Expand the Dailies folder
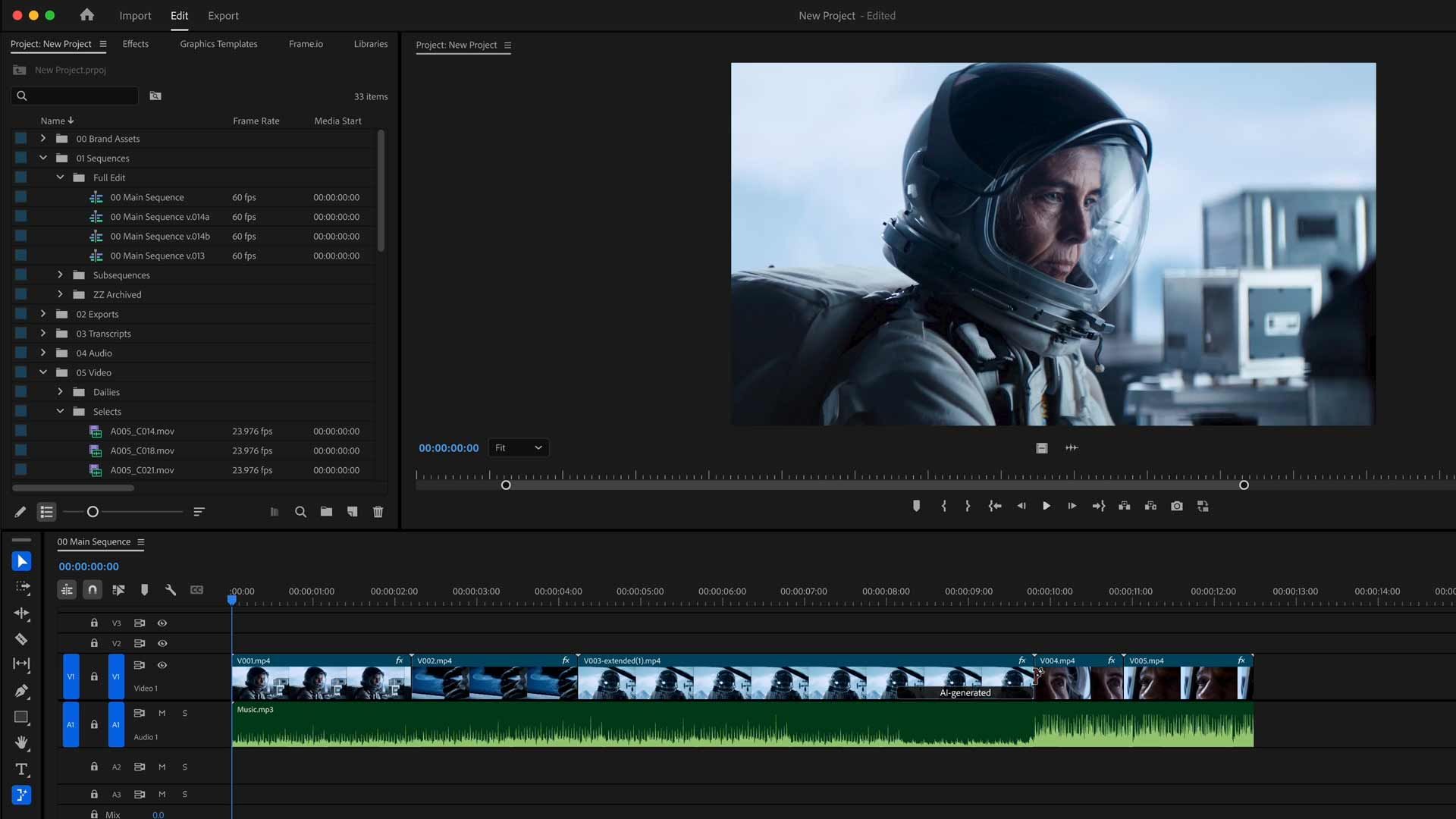The height and width of the screenshot is (819, 1456). coord(61,392)
